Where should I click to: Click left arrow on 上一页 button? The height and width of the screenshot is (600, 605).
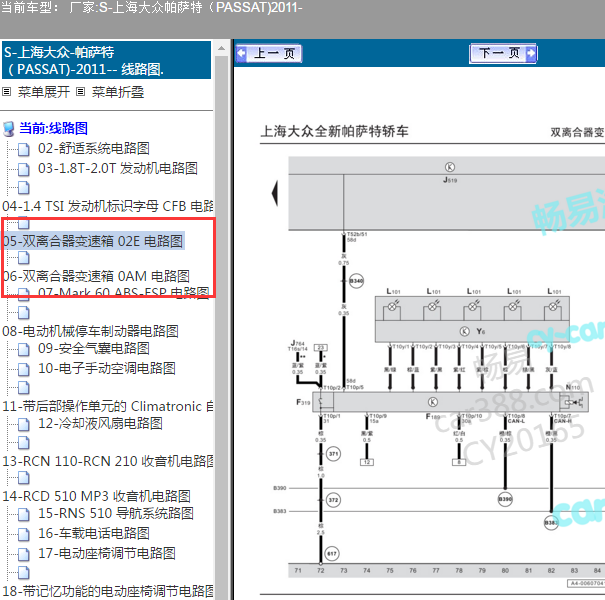(x=242, y=53)
